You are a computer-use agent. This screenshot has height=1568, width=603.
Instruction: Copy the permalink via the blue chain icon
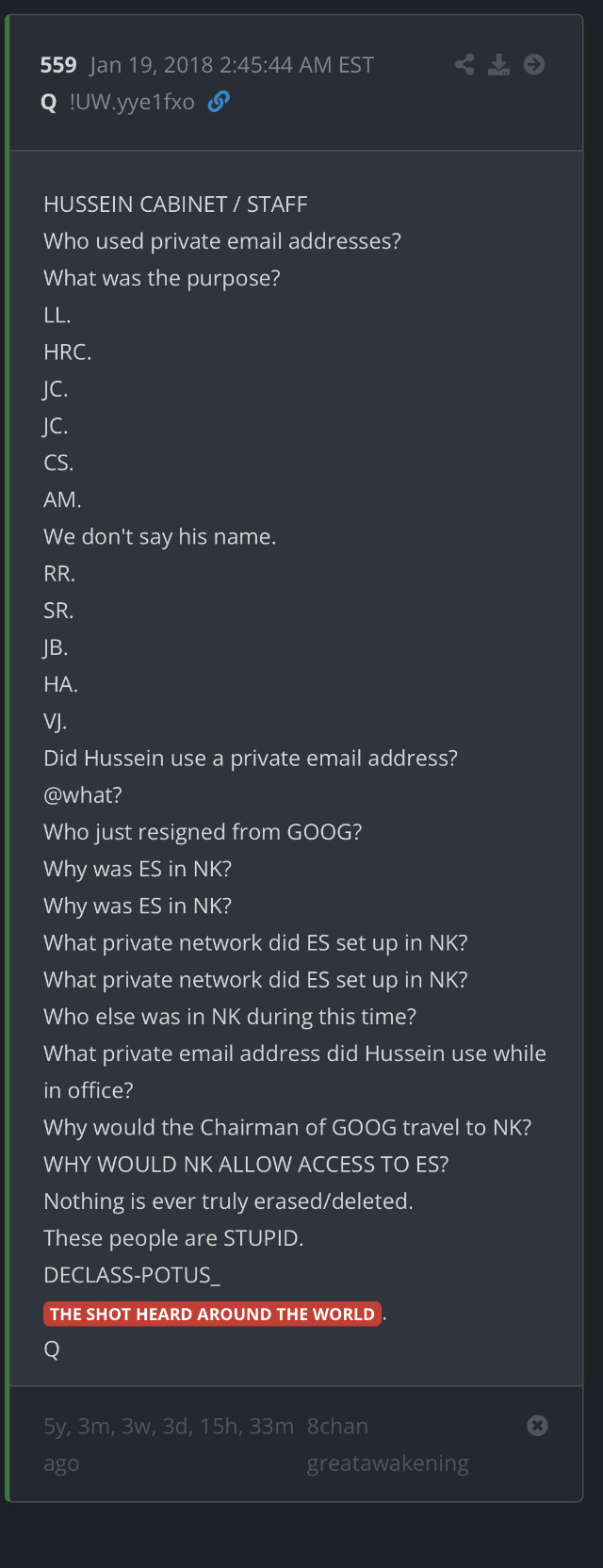[x=219, y=102]
